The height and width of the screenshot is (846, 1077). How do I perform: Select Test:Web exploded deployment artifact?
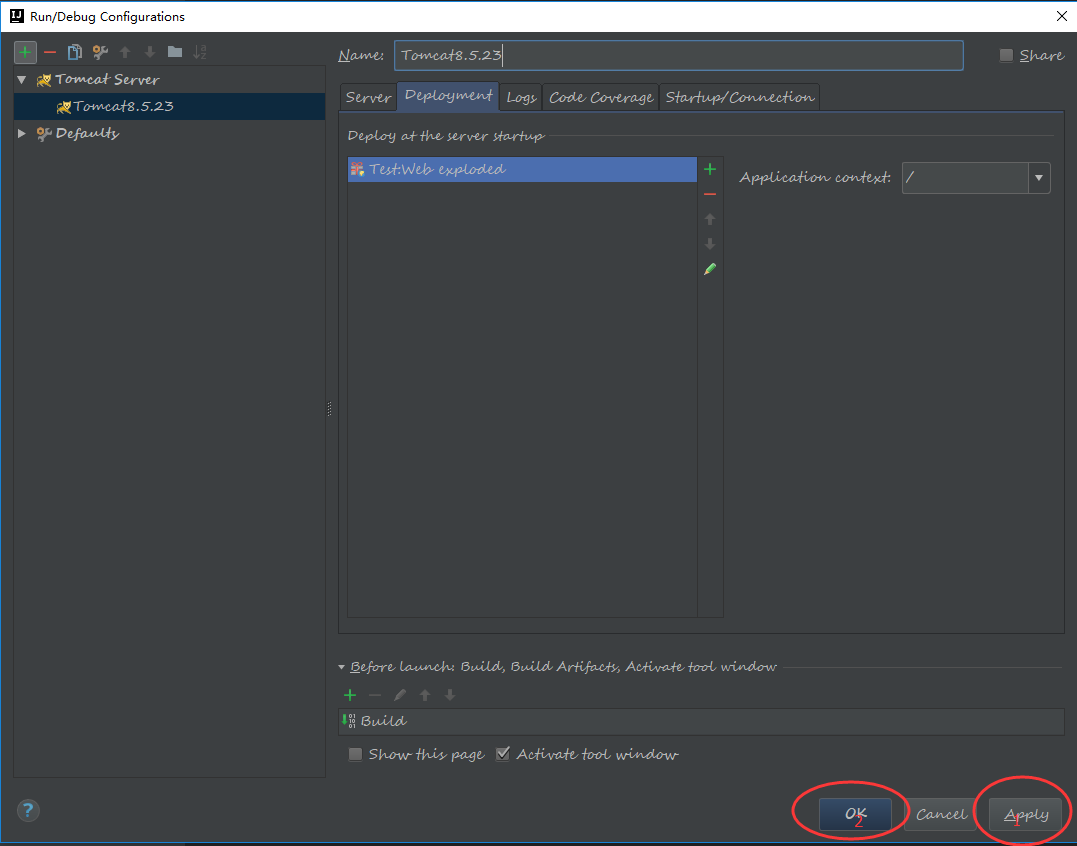[522, 169]
